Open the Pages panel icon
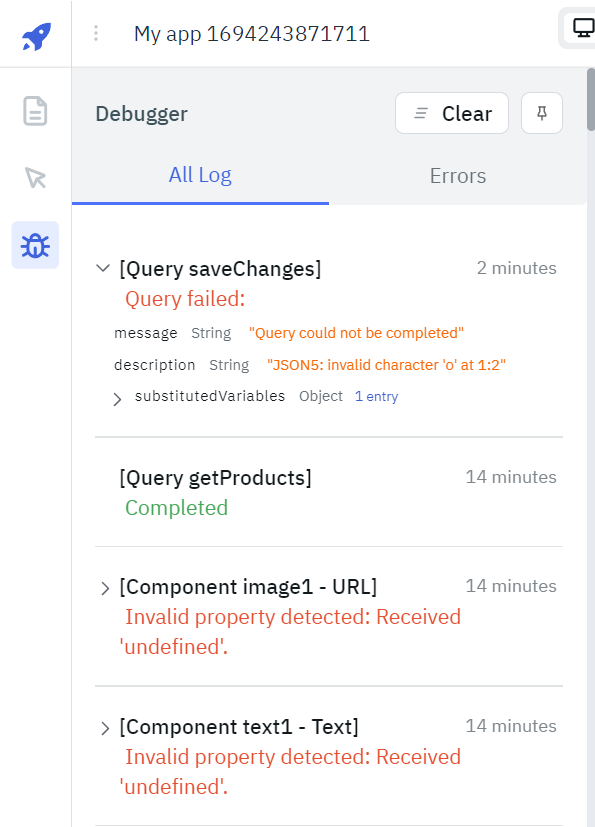The height and width of the screenshot is (827, 595). tap(35, 112)
